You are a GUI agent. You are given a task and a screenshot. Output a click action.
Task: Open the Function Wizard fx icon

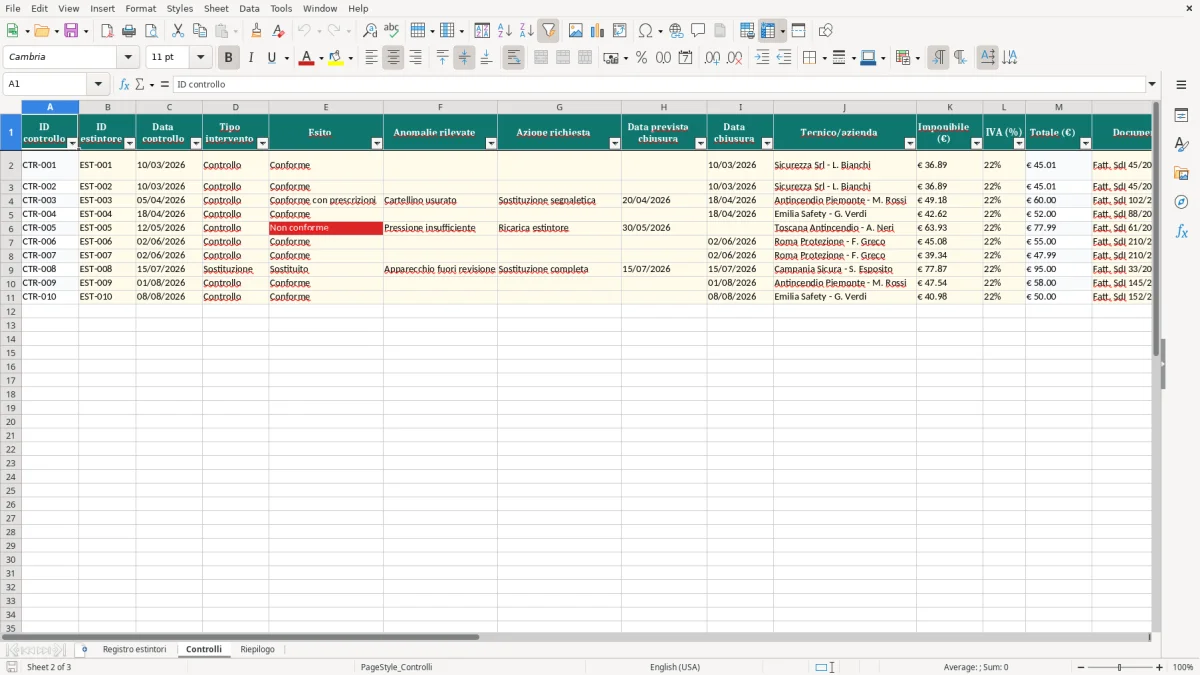pos(124,84)
